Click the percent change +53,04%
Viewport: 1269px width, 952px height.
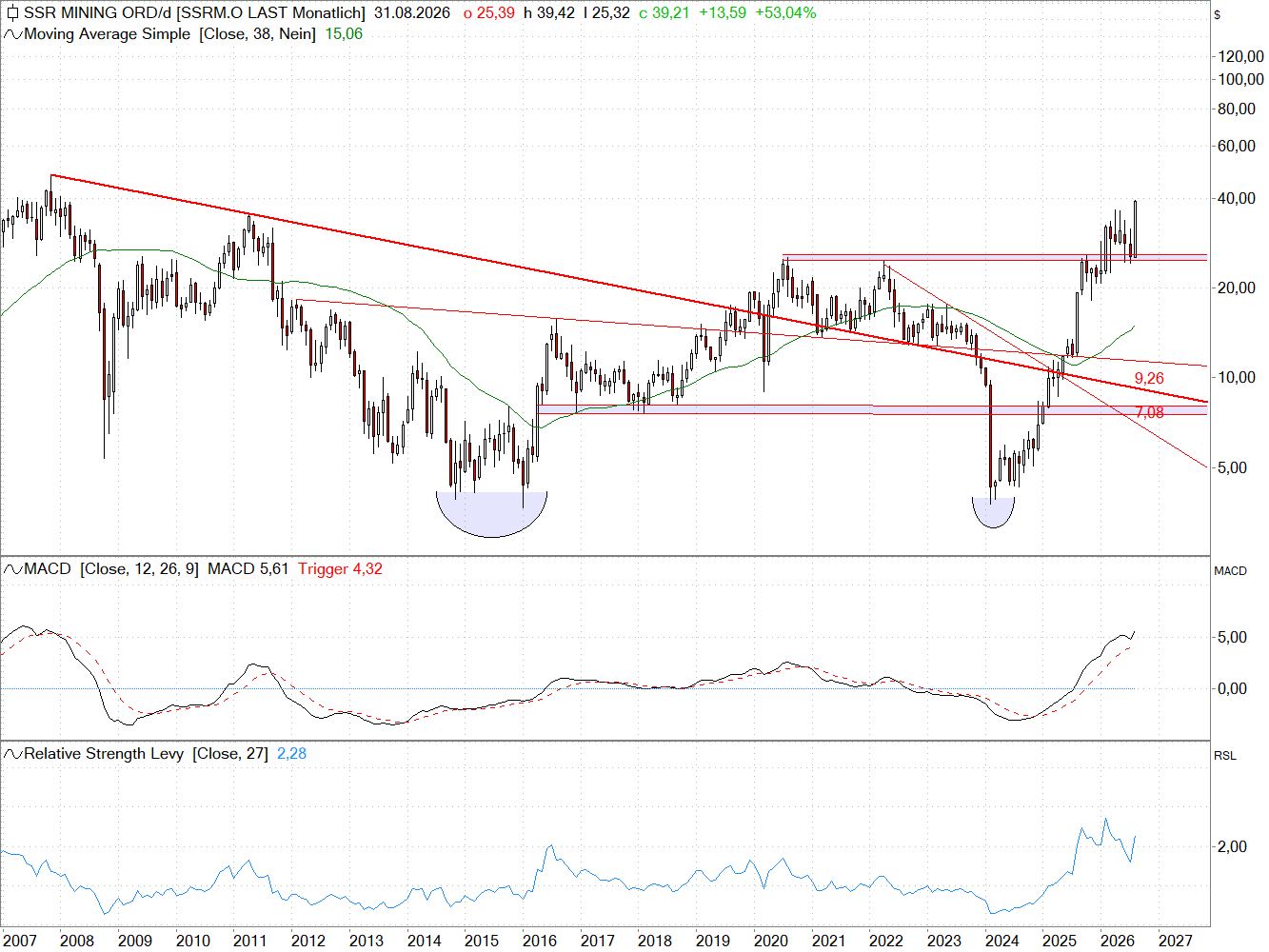pyautogui.click(x=786, y=13)
